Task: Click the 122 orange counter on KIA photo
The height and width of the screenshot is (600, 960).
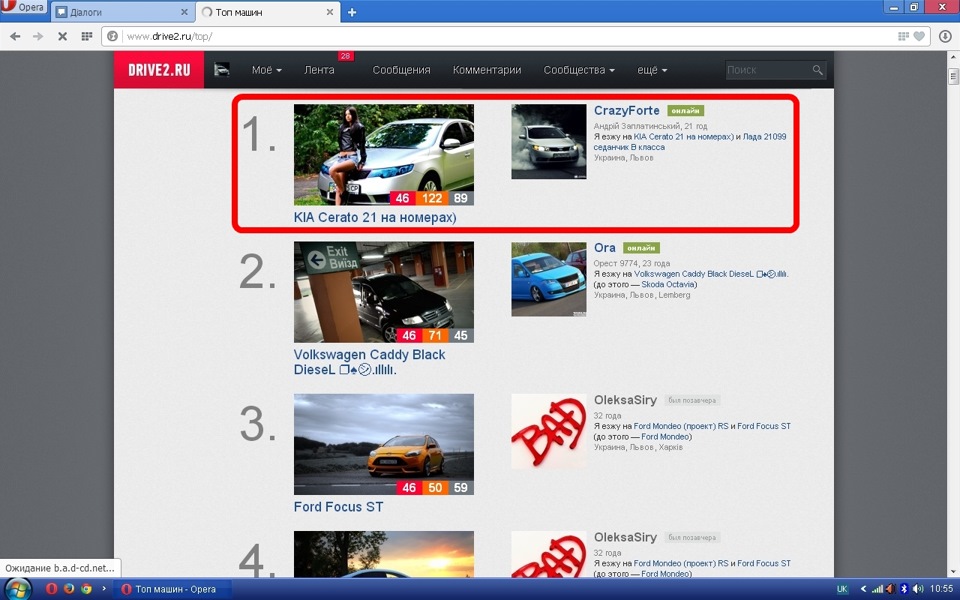Action: pyautogui.click(x=432, y=198)
